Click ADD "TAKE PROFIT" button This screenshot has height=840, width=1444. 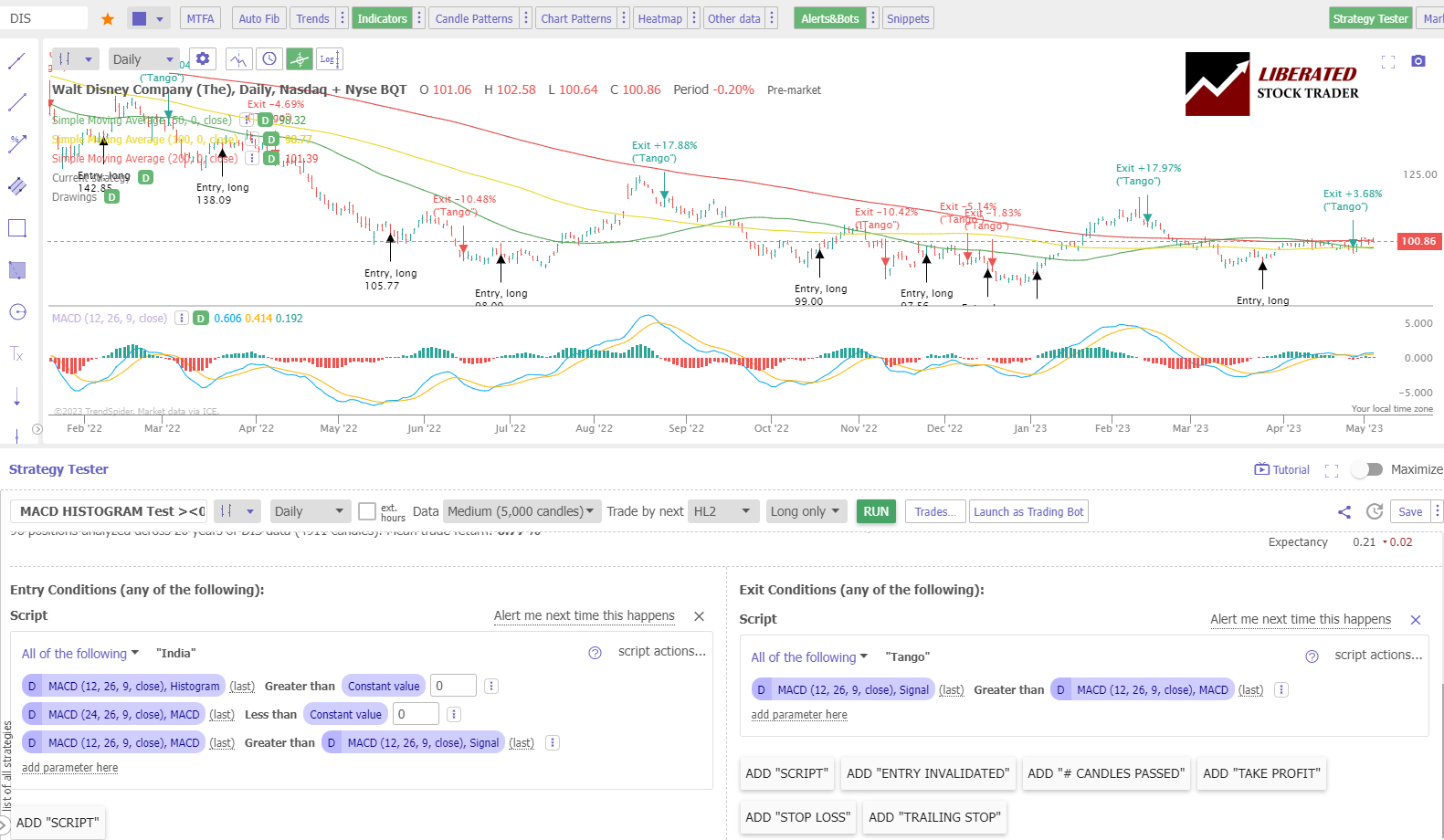coord(1261,773)
